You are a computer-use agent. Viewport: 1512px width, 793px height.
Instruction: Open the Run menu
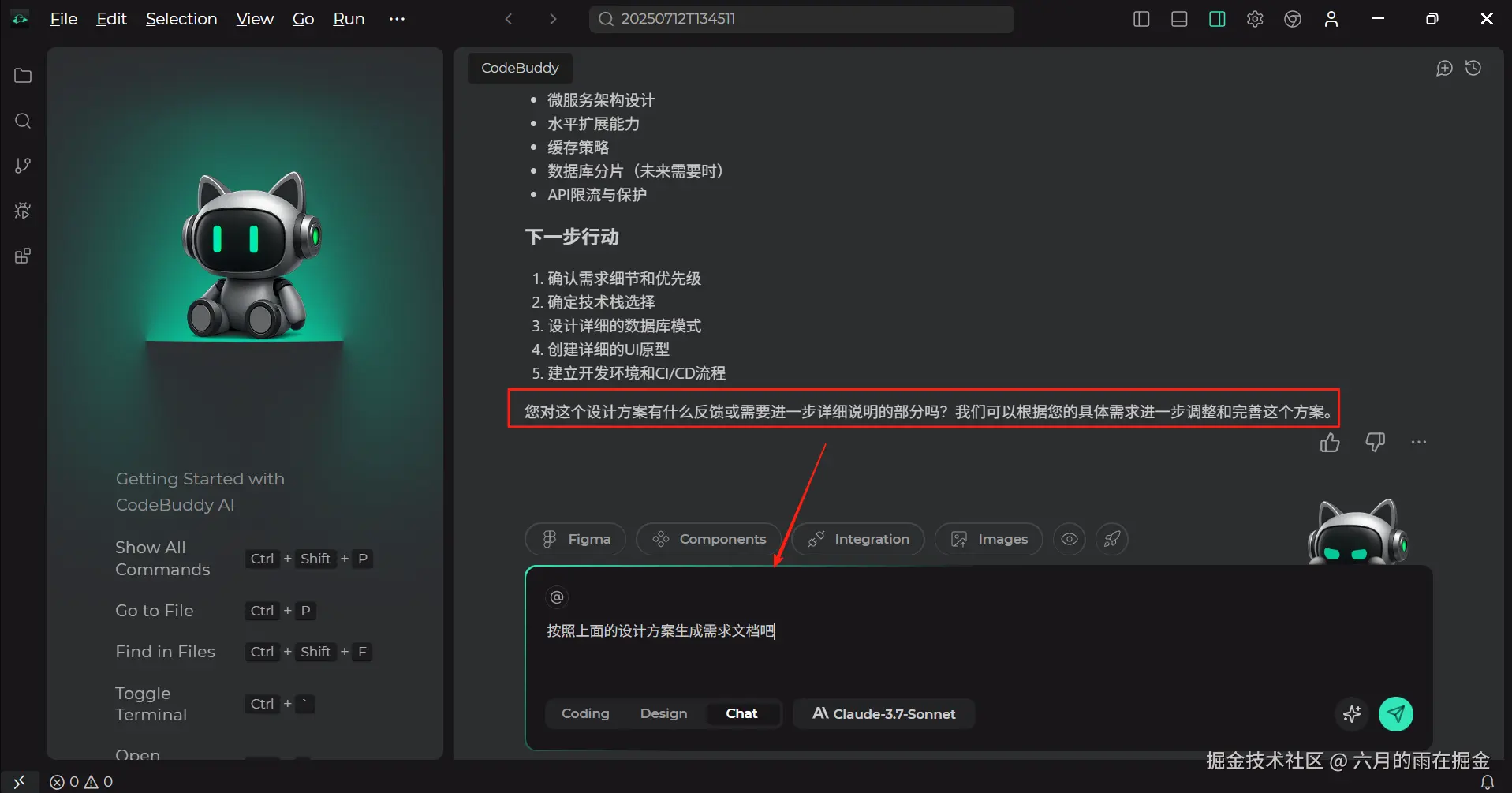(349, 19)
